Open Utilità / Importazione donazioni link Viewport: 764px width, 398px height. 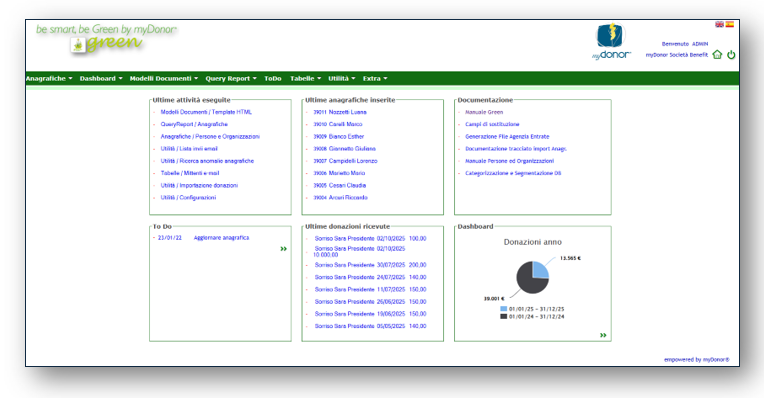point(199,185)
